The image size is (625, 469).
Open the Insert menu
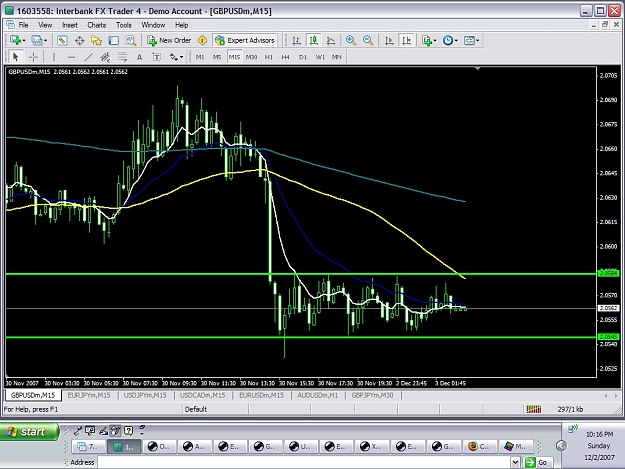pos(70,25)
